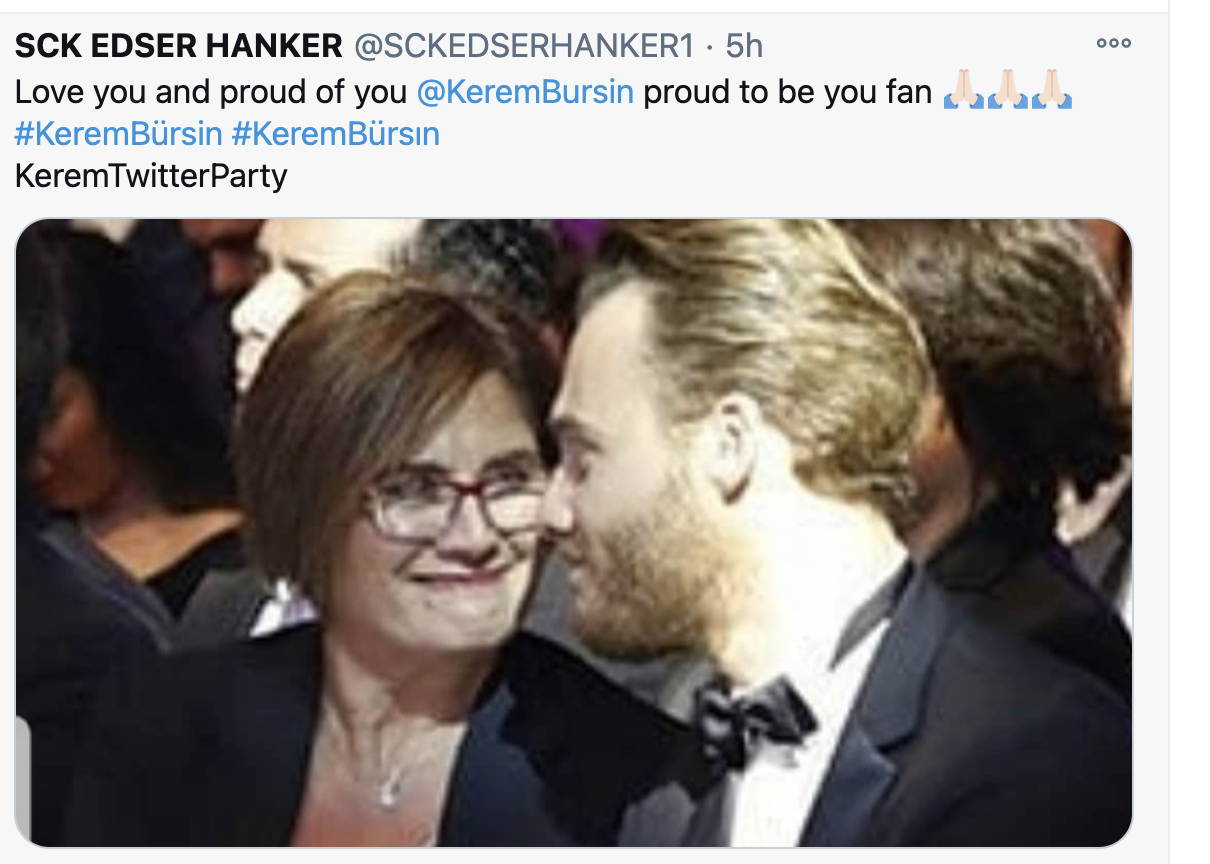Click the necklace pendant in the photo
The width and height of the screenshot is (1210, 864).
coord(390,791)
